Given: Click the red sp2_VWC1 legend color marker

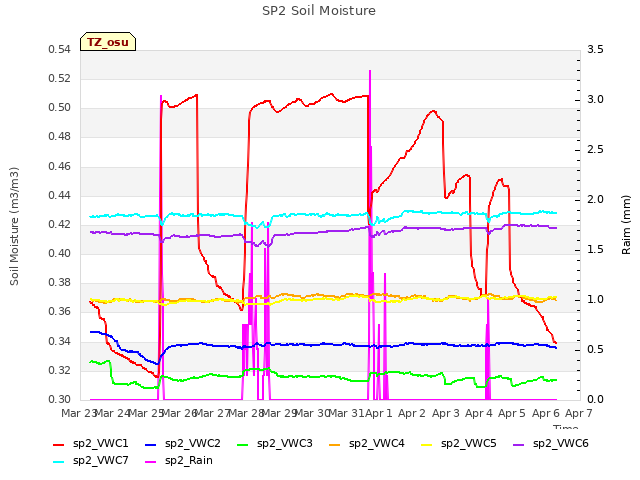Looking at the screenshot, I should pyautogui.click(x=59, y=444).
